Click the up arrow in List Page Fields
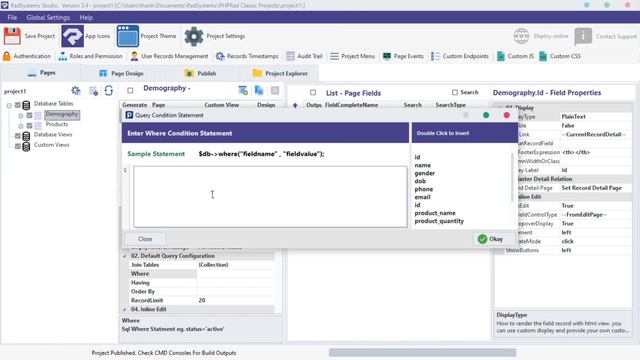The image size is (640, 360). click(295, 105)
